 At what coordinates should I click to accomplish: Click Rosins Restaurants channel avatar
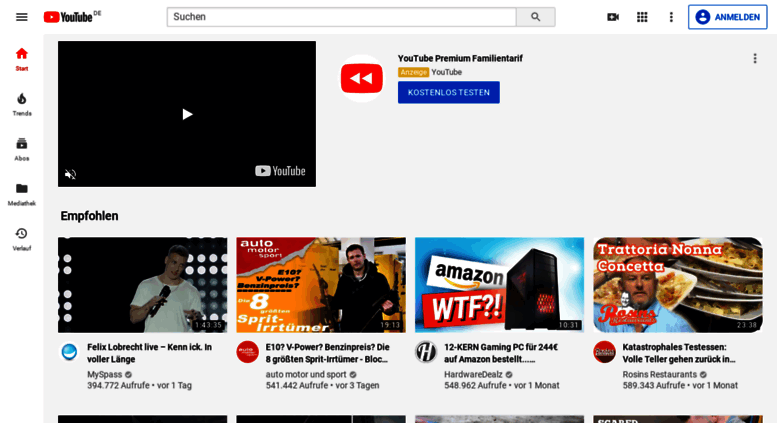(x=604, y=352)
